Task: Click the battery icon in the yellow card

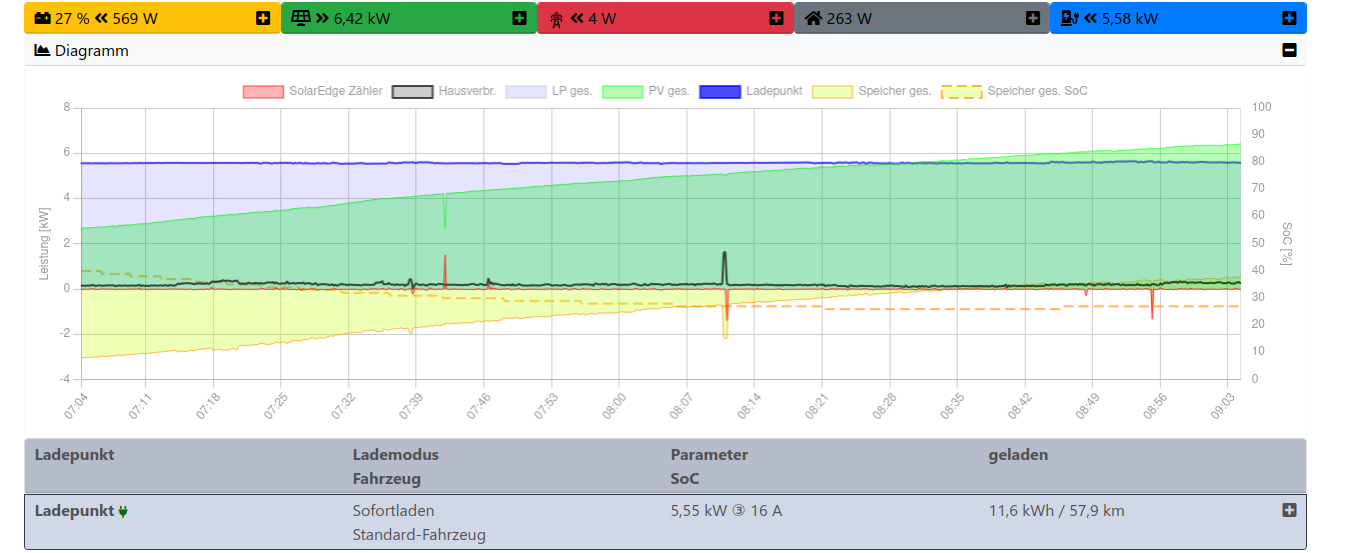Action: point(42,18)
